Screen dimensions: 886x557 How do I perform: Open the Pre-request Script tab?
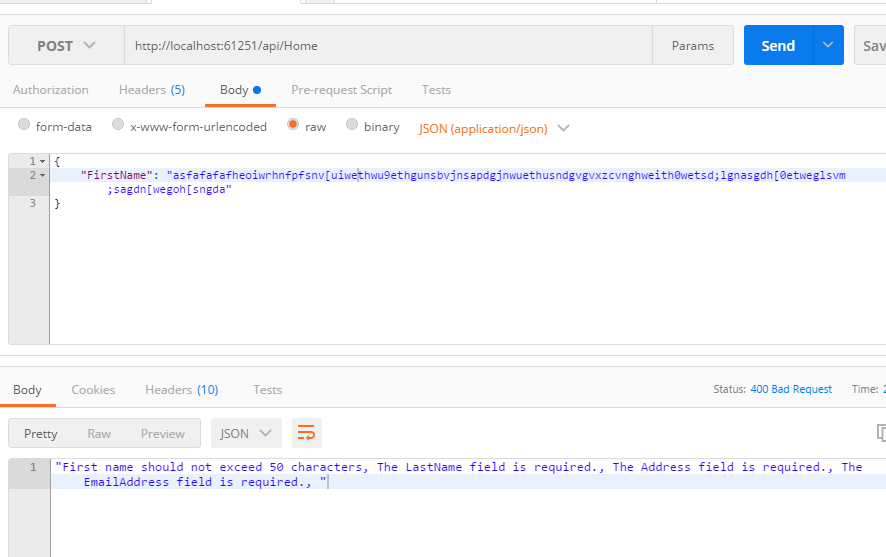341,90
